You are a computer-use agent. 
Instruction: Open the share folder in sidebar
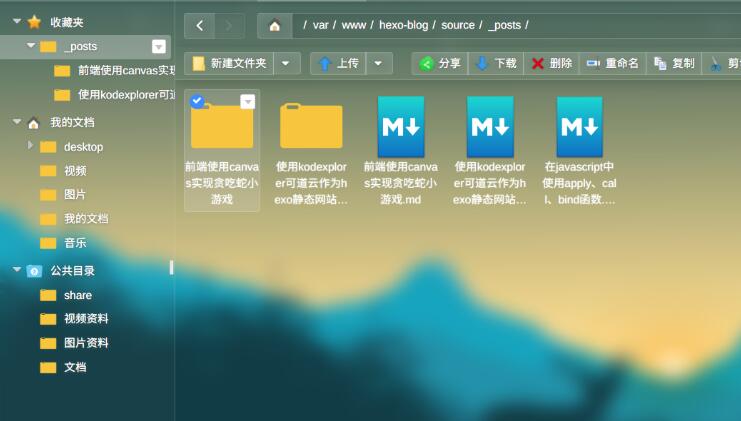78,295
